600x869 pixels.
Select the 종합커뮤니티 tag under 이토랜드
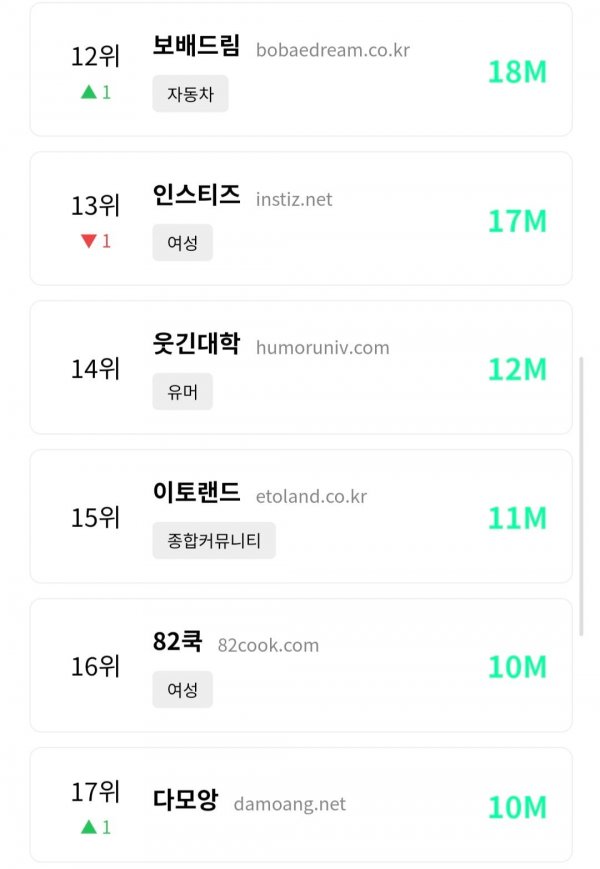click(214, 540)
